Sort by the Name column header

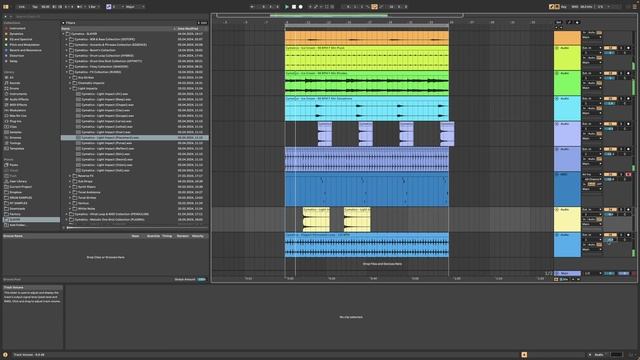click(65, 29)
